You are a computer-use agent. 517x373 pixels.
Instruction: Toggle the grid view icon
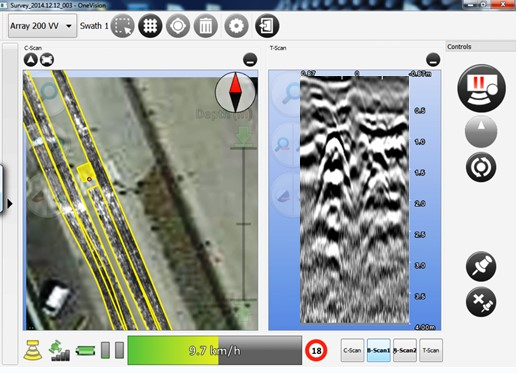tap(150, 26)
